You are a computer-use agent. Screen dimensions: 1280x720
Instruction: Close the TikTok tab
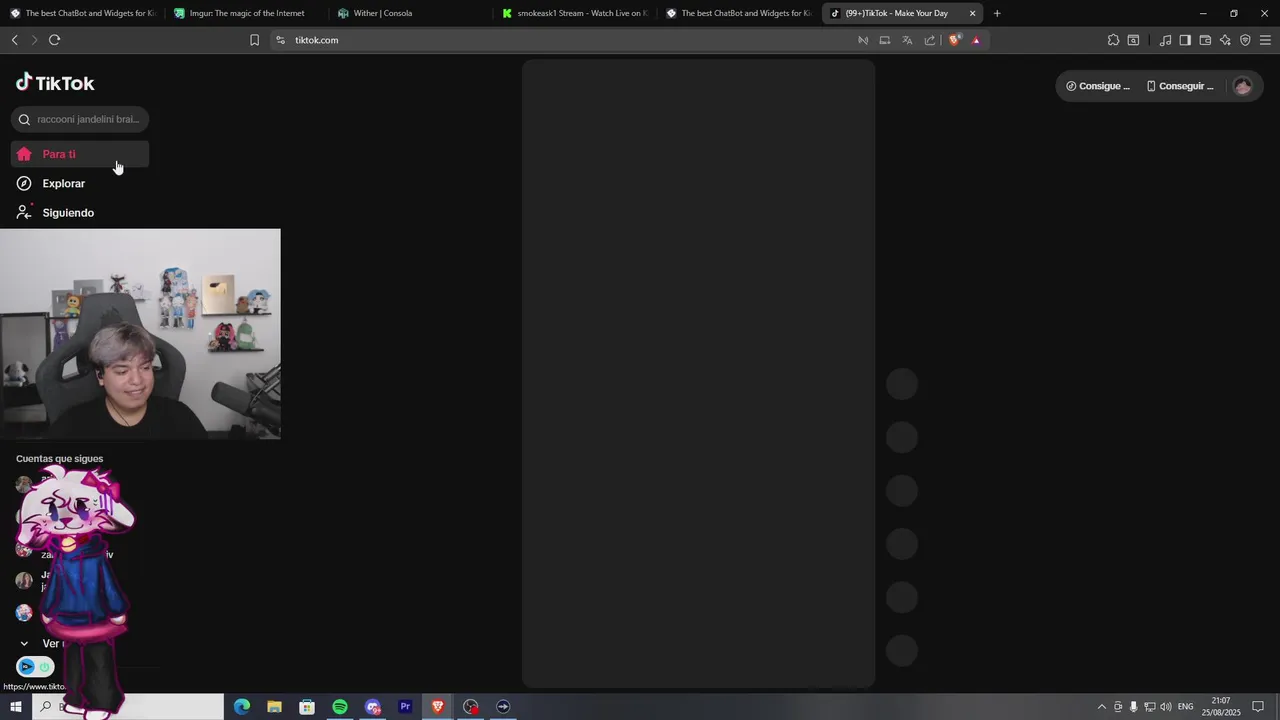[972, 13]
